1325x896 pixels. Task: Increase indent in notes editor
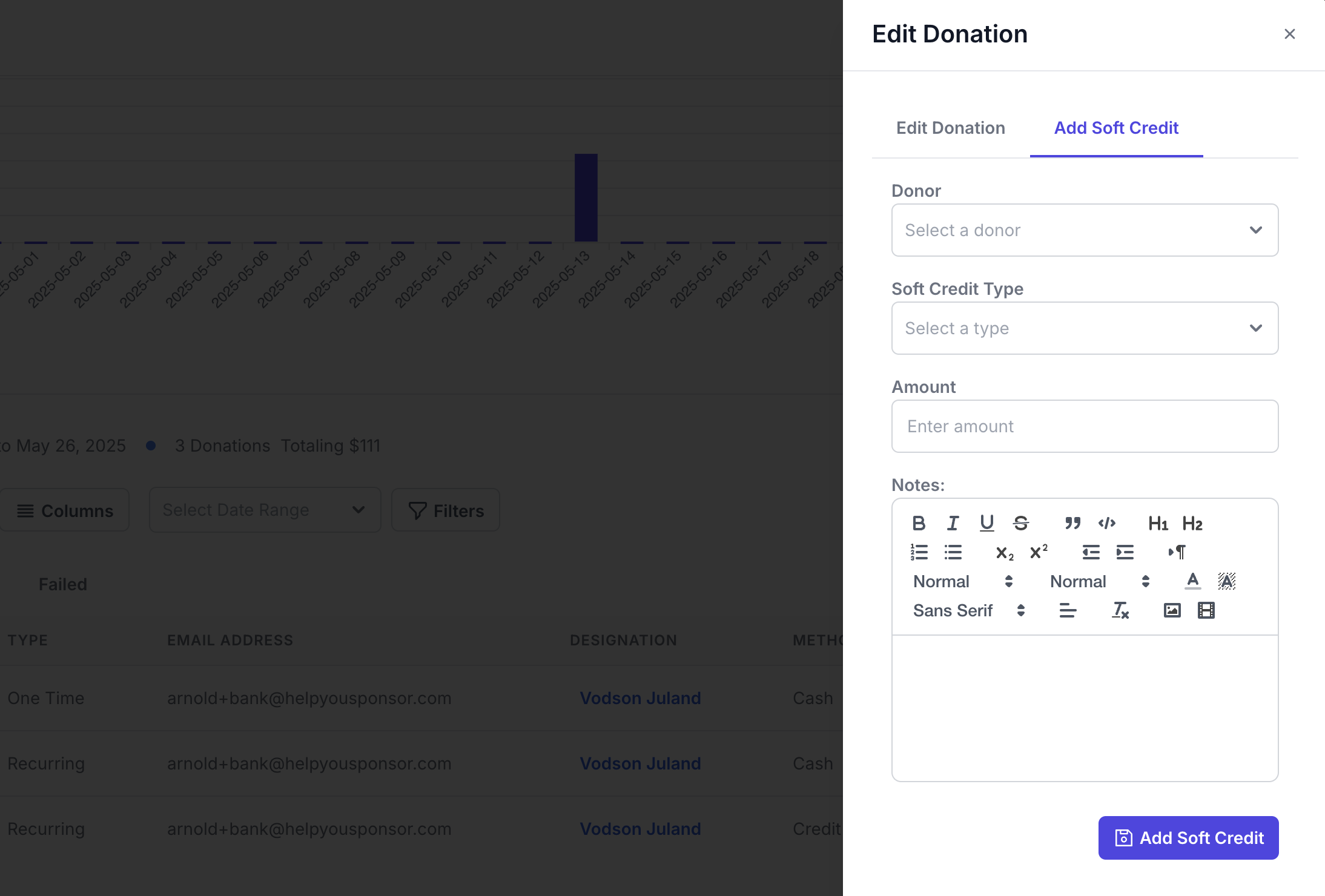click(1125, 552)
